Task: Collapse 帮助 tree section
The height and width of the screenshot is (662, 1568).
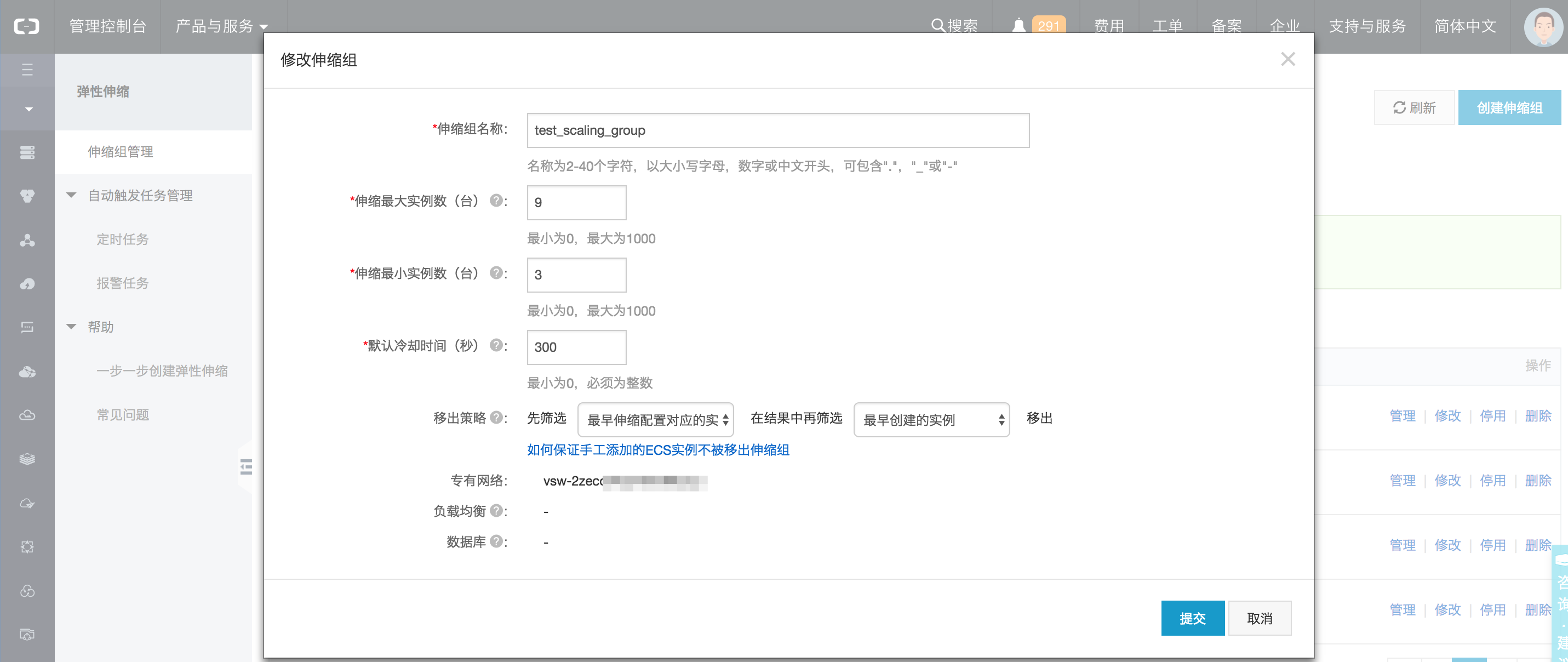Action: [71, 327]
